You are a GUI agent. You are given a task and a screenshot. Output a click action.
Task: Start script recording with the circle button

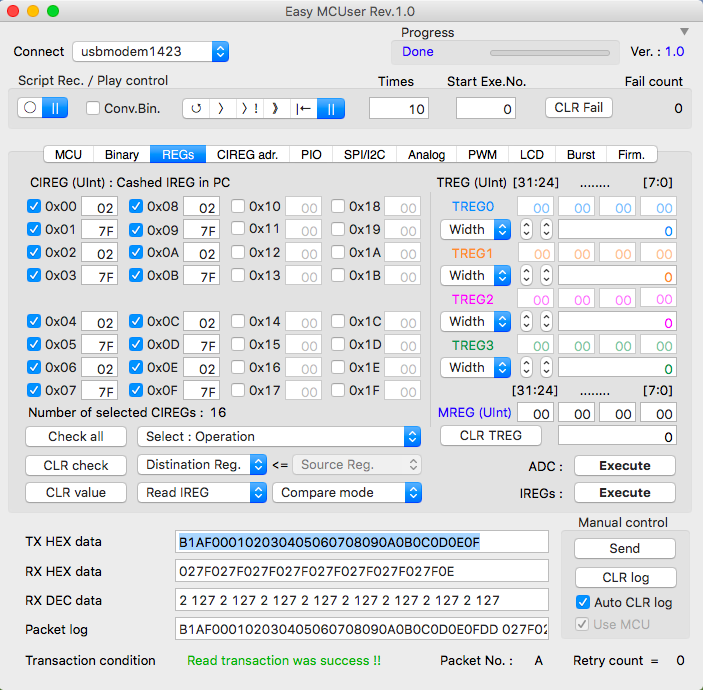click(30, 108)
